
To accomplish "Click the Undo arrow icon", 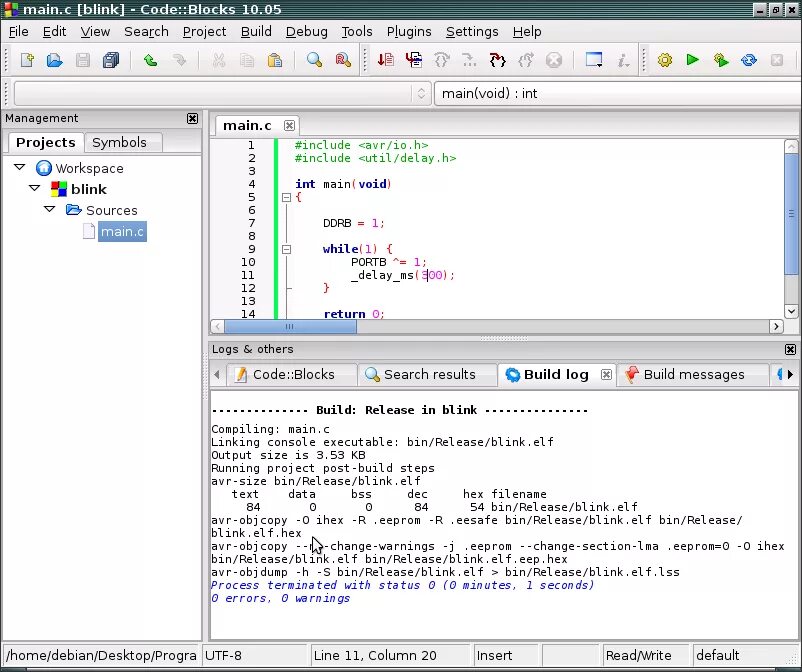I will 150,60.
